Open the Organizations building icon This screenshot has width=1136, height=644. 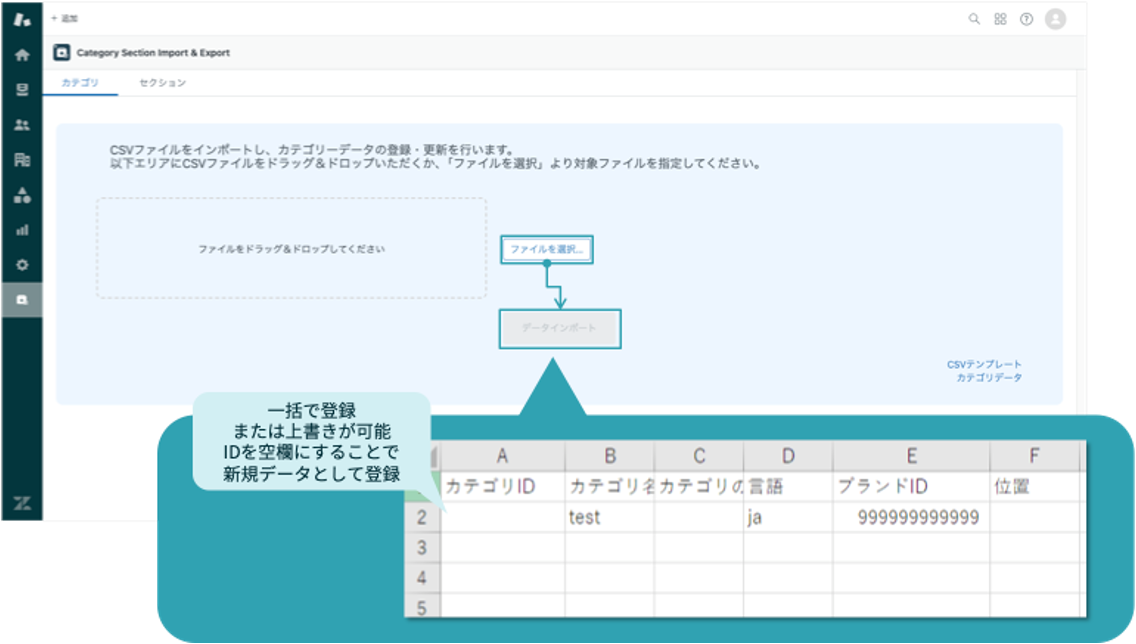click(x=21, y=160)
